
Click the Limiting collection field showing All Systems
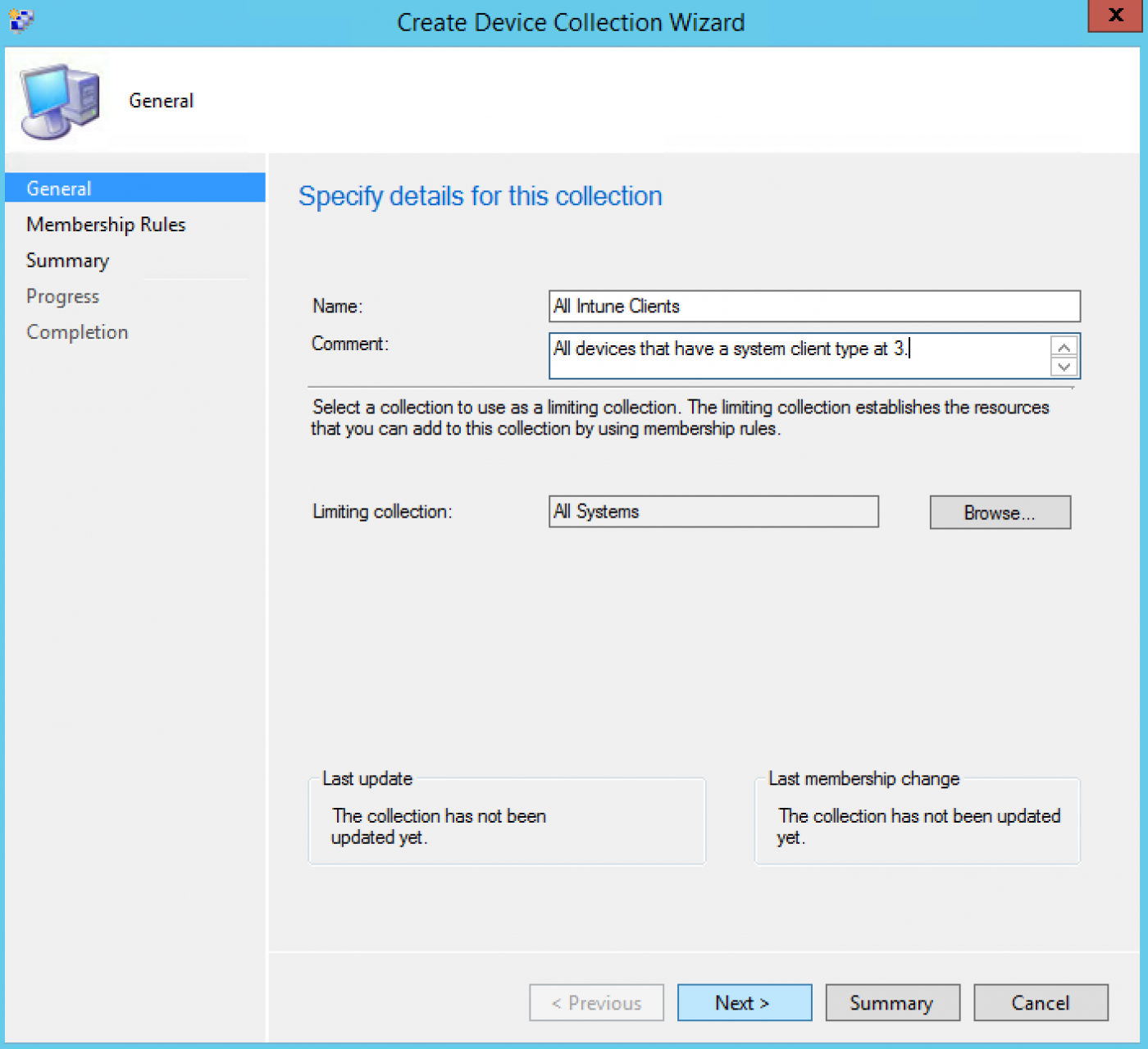click(713, 511)
